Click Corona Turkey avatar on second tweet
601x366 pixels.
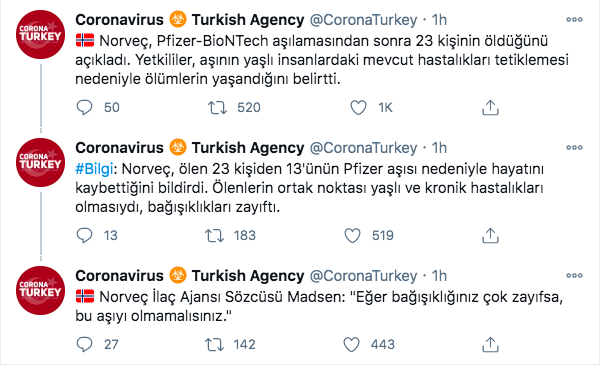(41, 162)
